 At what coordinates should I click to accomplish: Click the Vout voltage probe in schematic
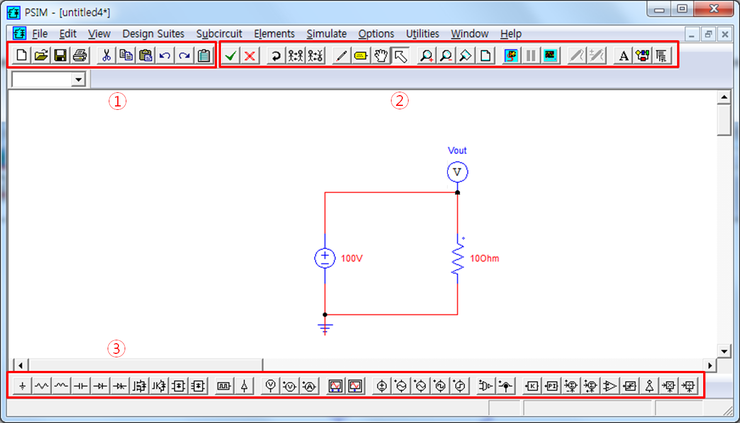[x=457, y=173]
